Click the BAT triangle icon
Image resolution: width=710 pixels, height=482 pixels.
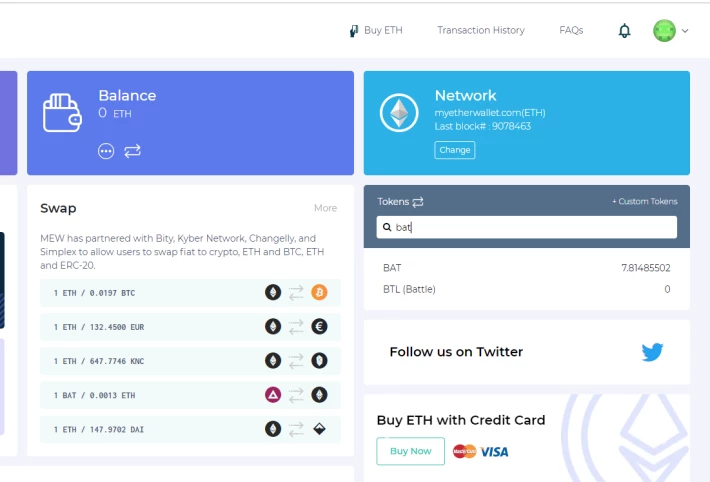[x=273, y=395]
